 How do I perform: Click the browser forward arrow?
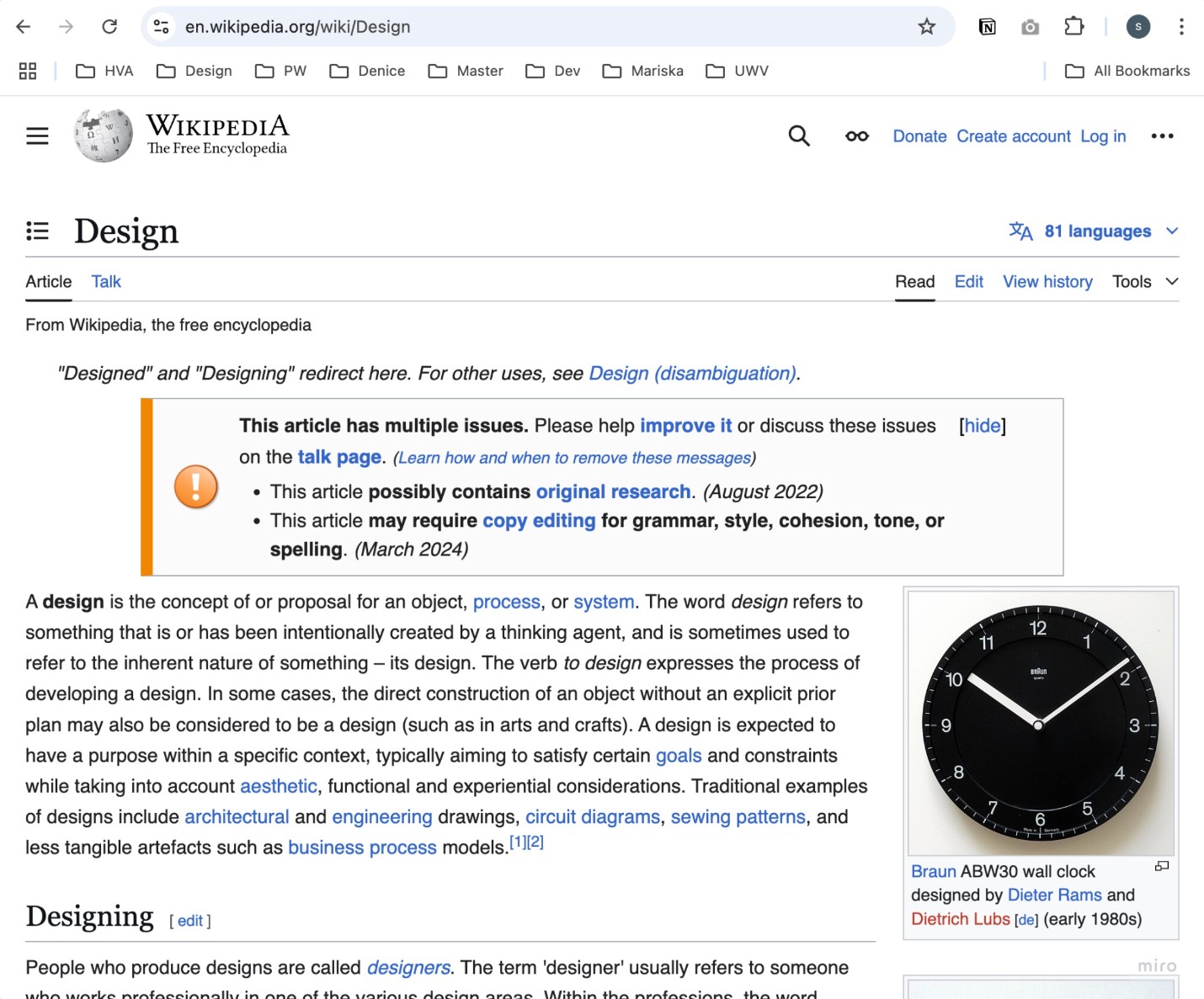[66, 27]
